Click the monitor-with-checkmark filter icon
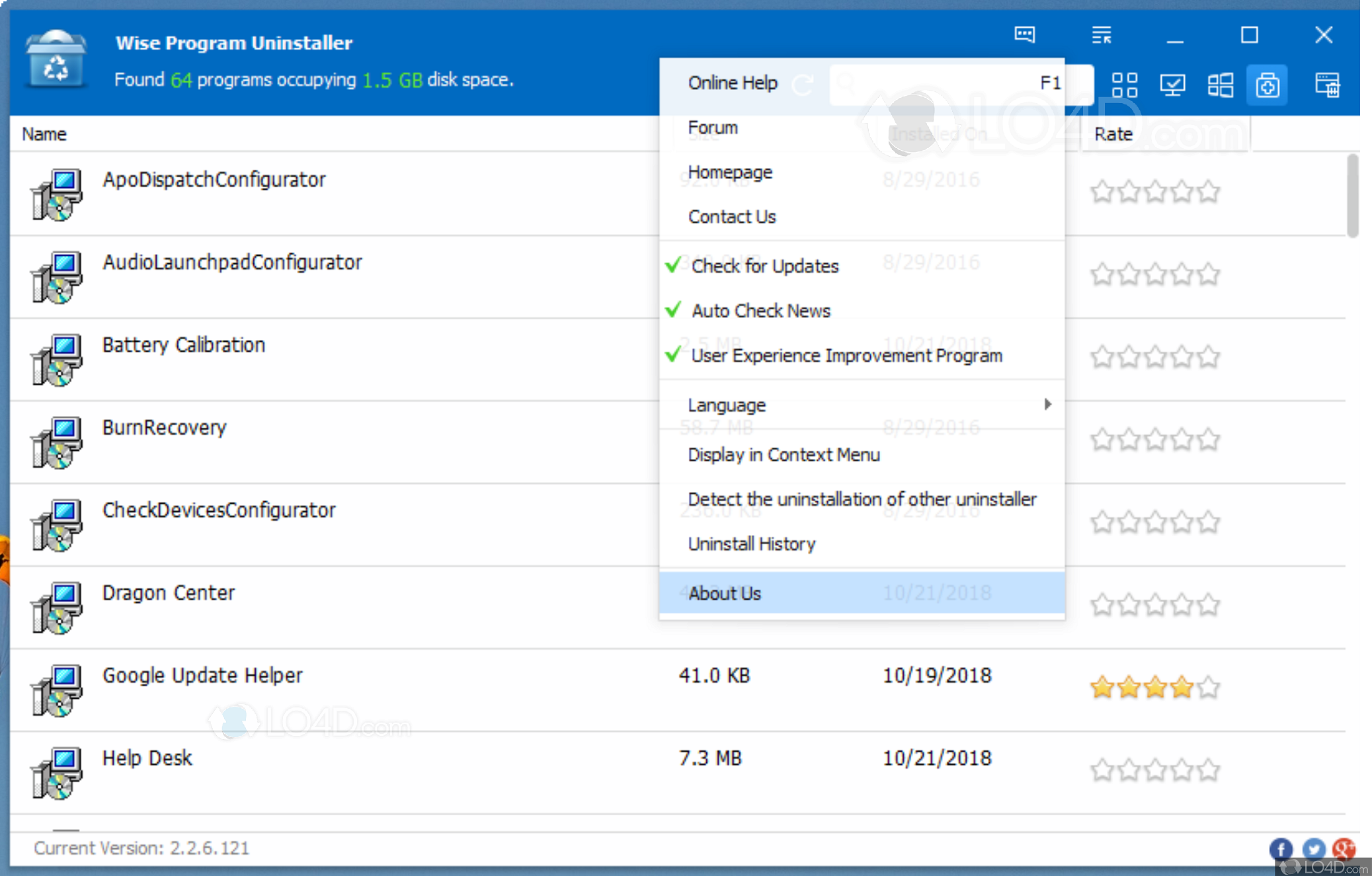 point(1172,85)
